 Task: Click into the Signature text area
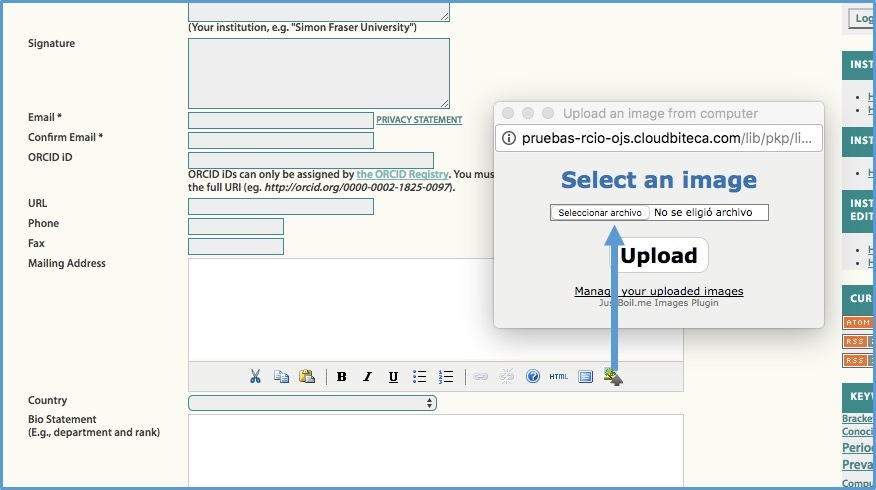coord(319,73)
